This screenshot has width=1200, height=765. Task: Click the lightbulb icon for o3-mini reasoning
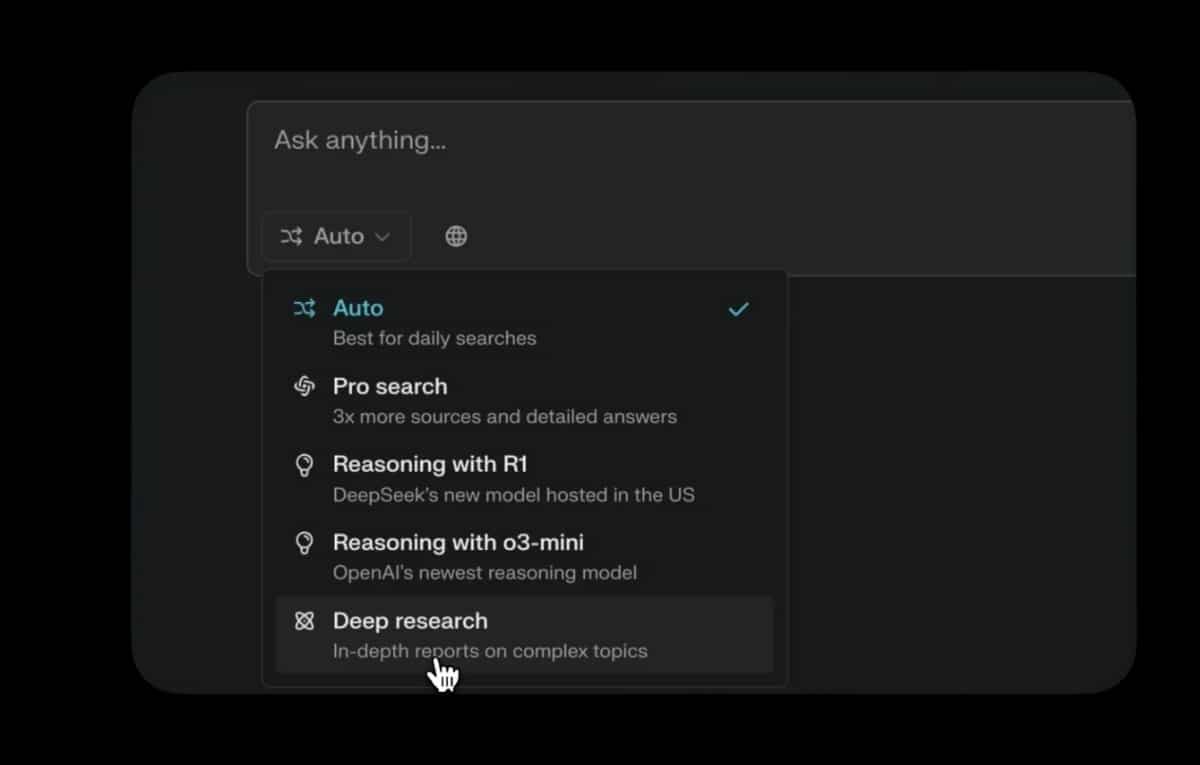(x=304, y=543)
